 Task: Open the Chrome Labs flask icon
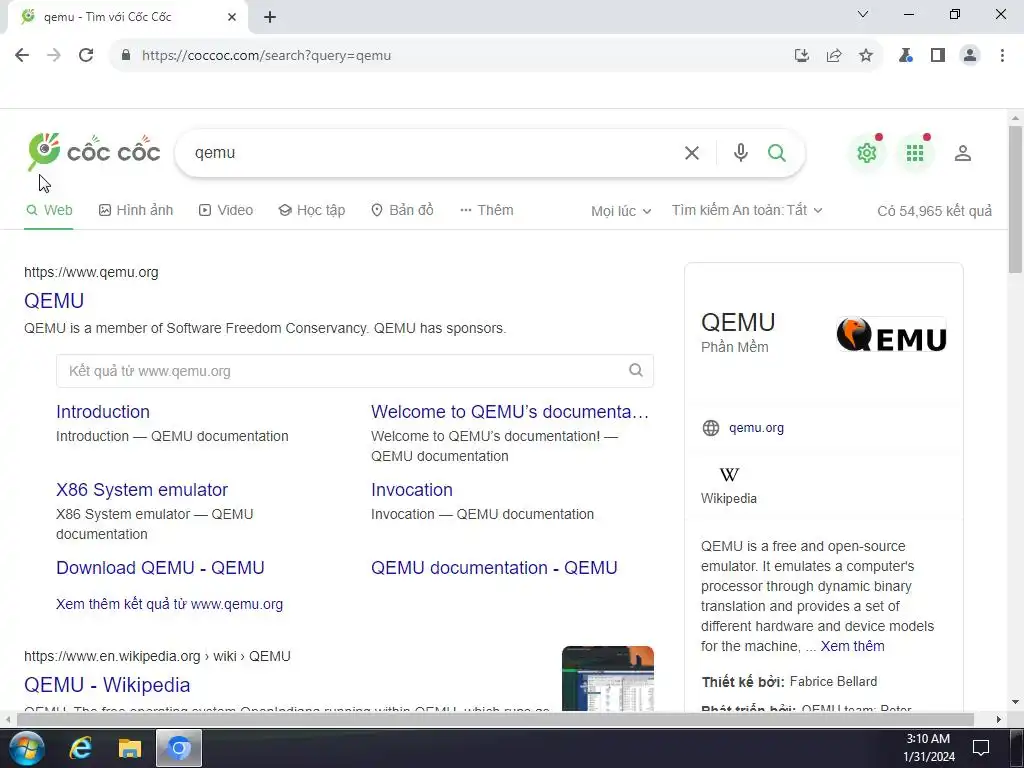[906, 56]
